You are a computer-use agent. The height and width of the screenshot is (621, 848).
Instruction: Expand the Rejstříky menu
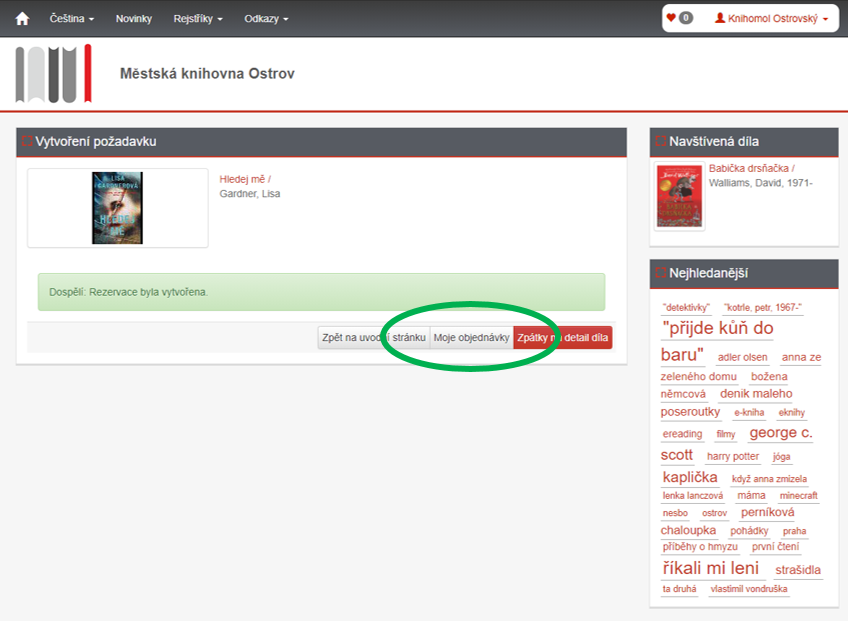pos(198,19)
